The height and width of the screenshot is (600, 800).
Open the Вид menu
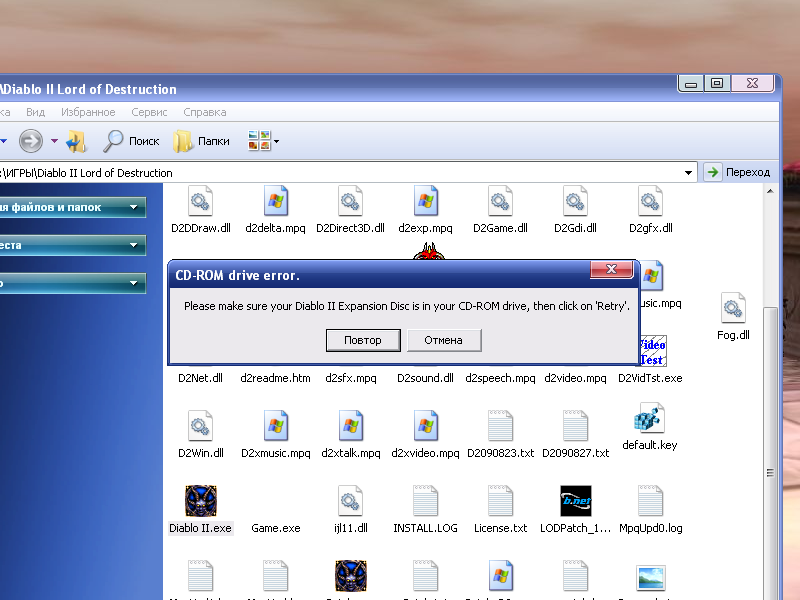coord(36,112)
